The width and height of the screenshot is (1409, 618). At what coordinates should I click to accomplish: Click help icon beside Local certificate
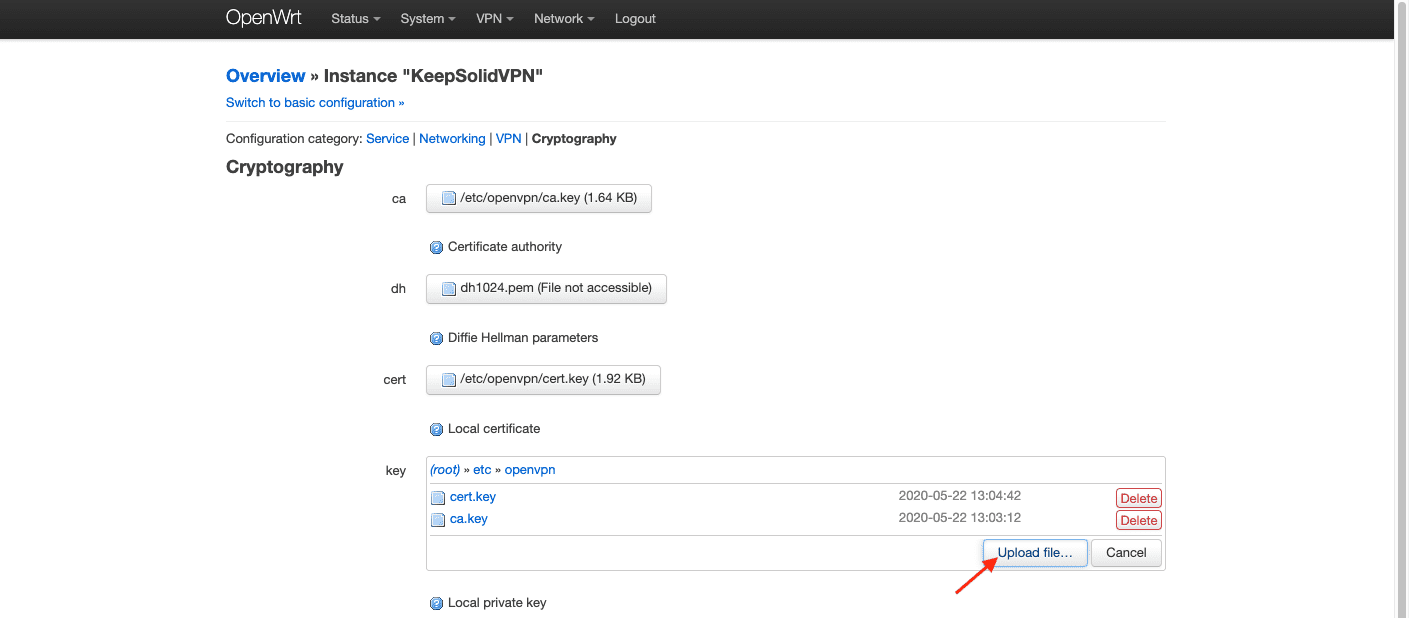coord(436,429)
